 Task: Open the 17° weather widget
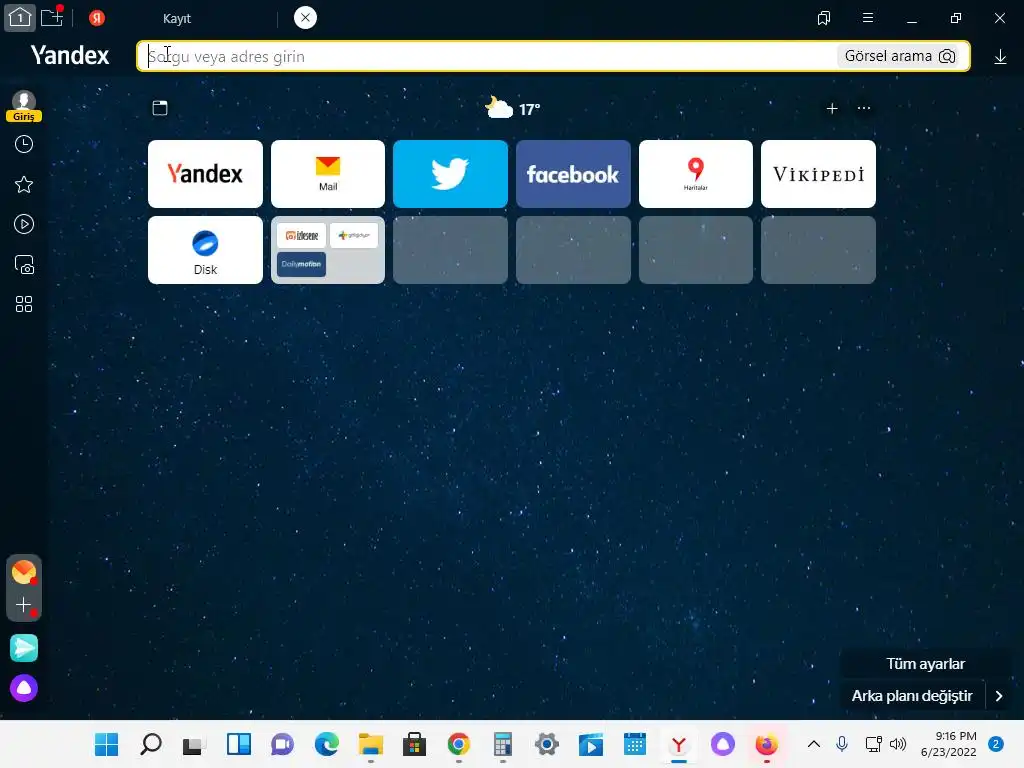tap(513, 108)
